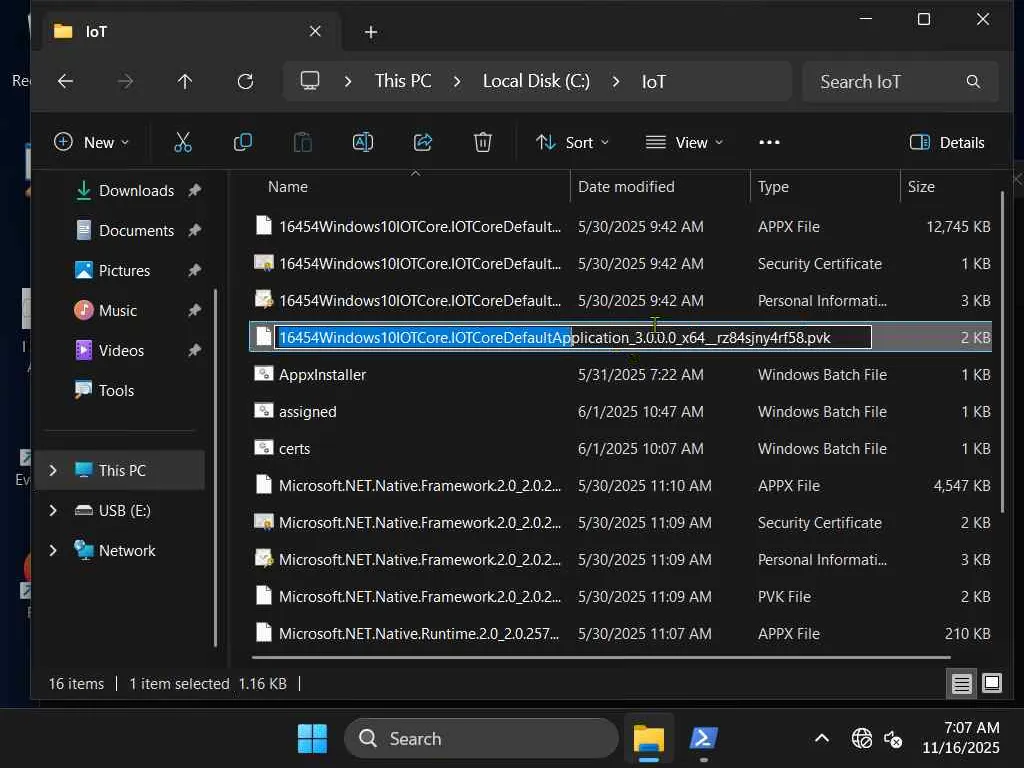Expand USB (E:) tree node
Screen dimensions: 1024x768
[53, 511]
